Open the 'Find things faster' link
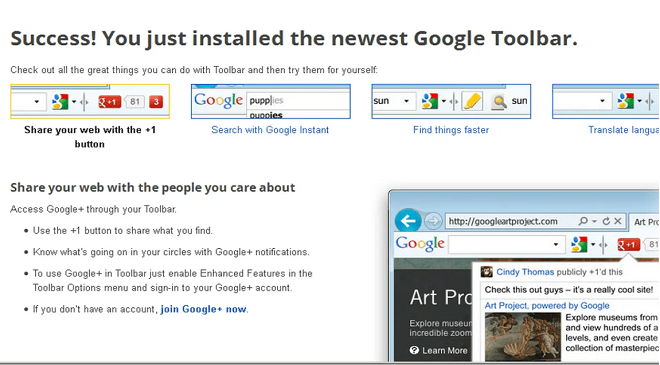The height and width of the screenshot is (365, 660). click(451, 130)
